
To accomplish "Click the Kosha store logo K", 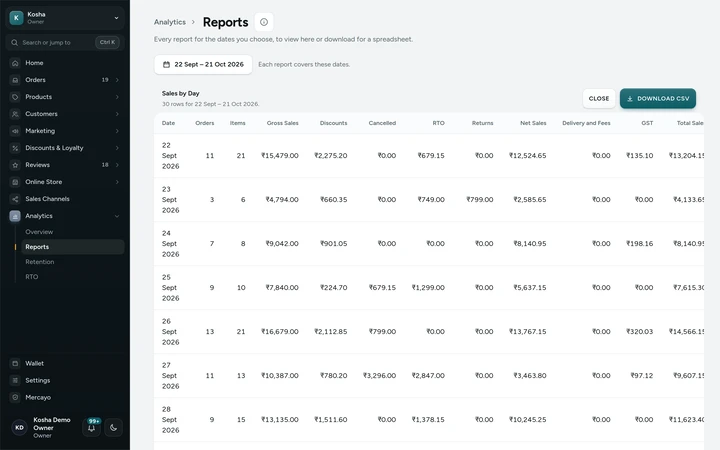I will (17, 18).
